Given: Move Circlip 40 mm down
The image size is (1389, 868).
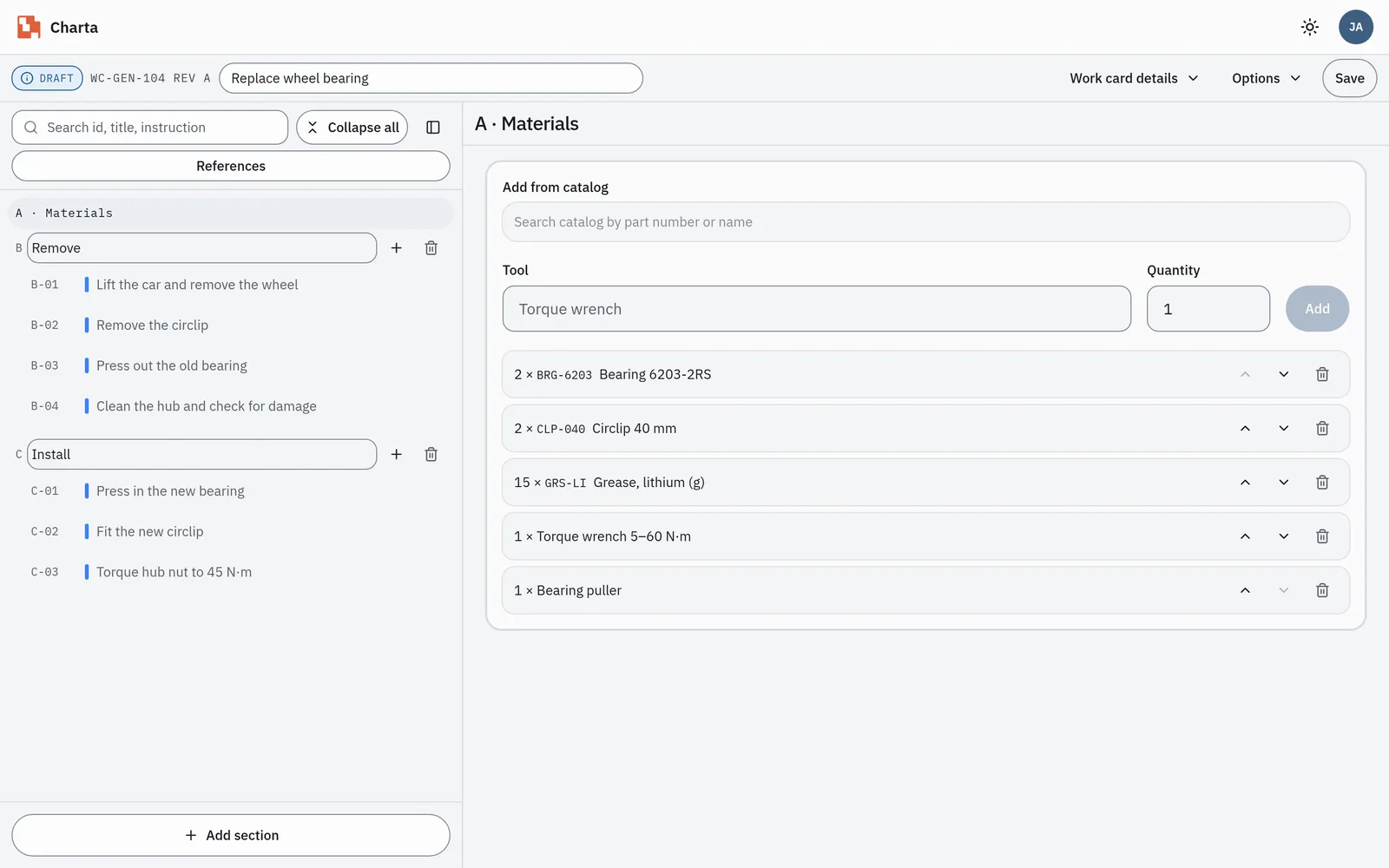Looking at the screenshot, I should point(1284,428).
